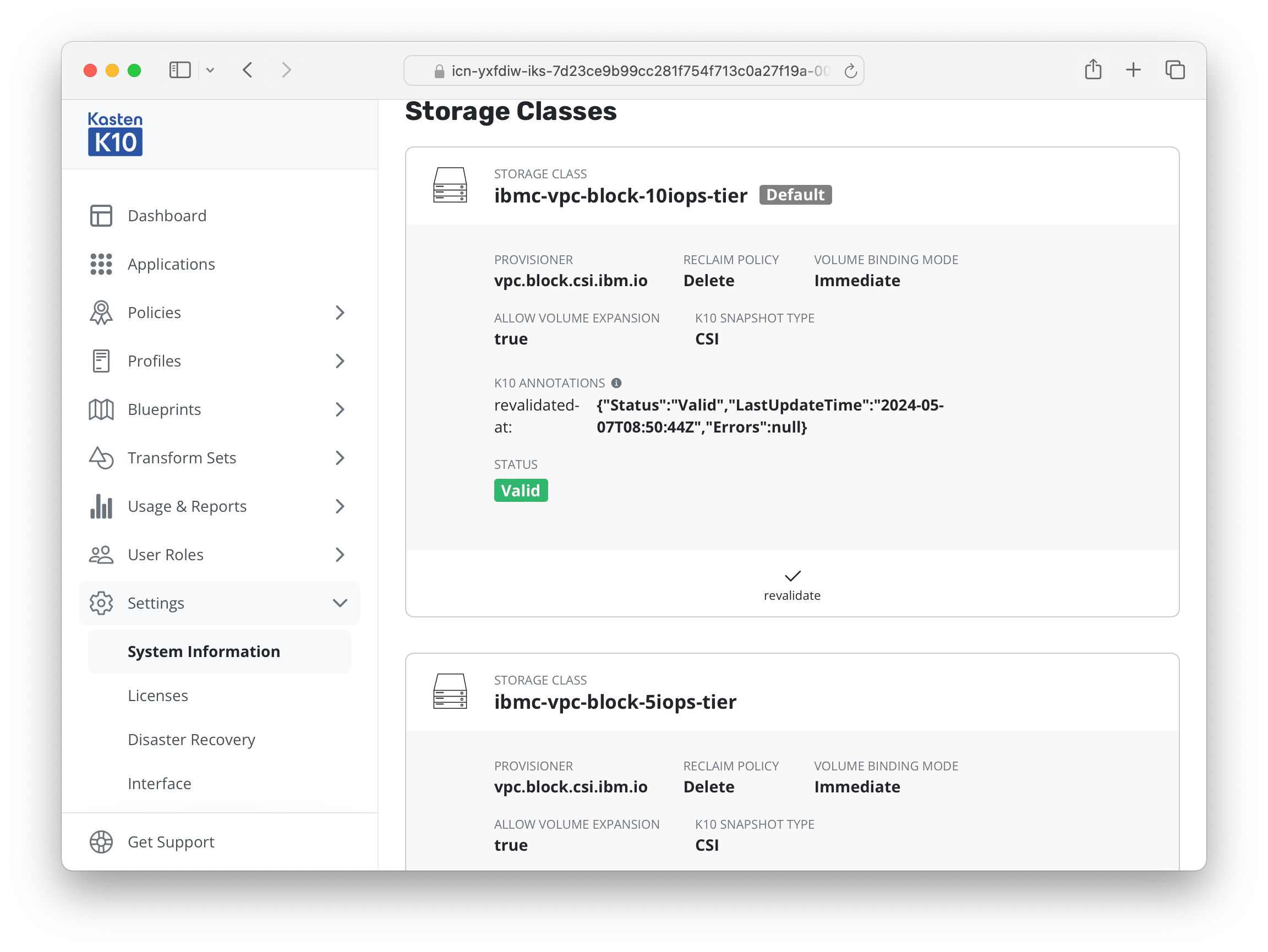Expand the Blueprints submenu chevron
1268x952 pixels.
[x=340, y=409]
